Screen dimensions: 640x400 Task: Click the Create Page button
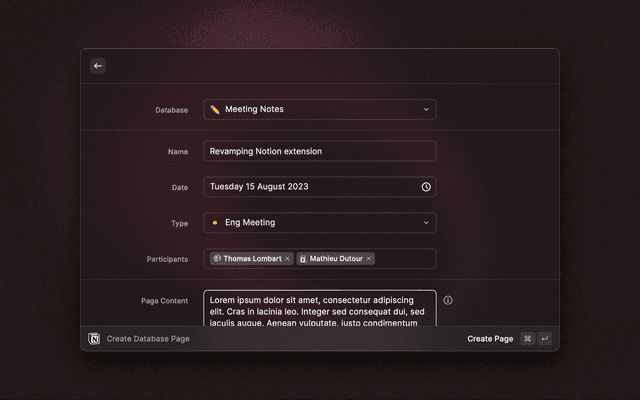(x=490, y=339)
